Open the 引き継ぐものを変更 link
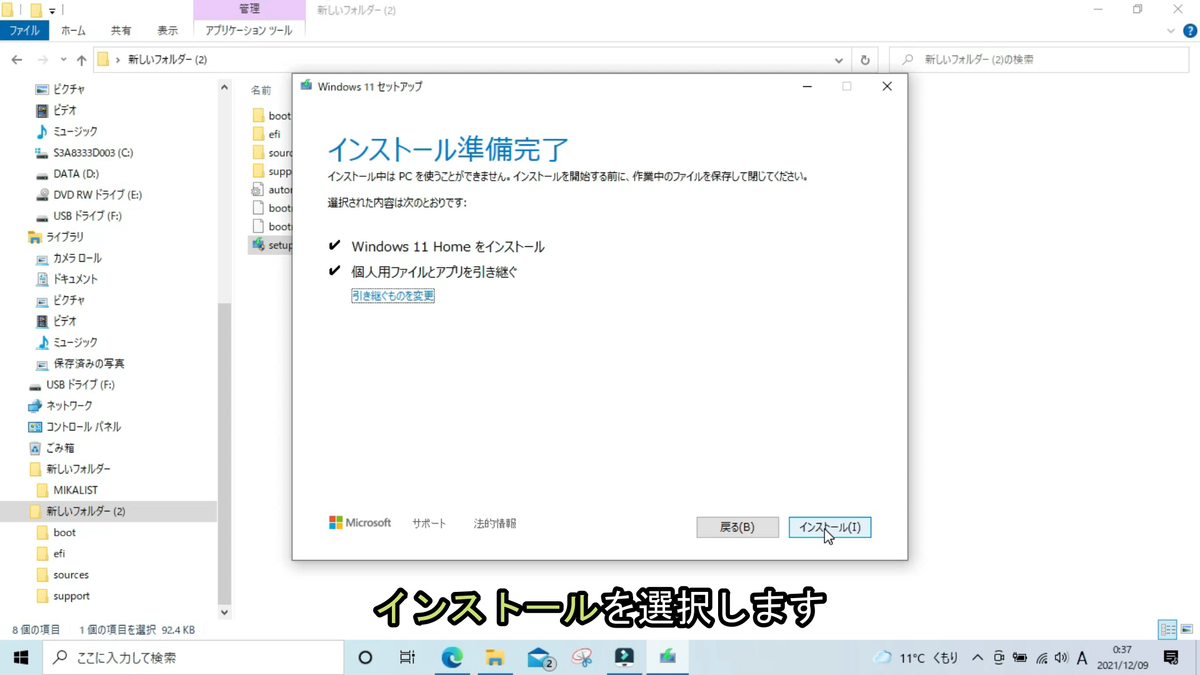The height and width of the screenshot is (675, 1200). pos(393,296)
